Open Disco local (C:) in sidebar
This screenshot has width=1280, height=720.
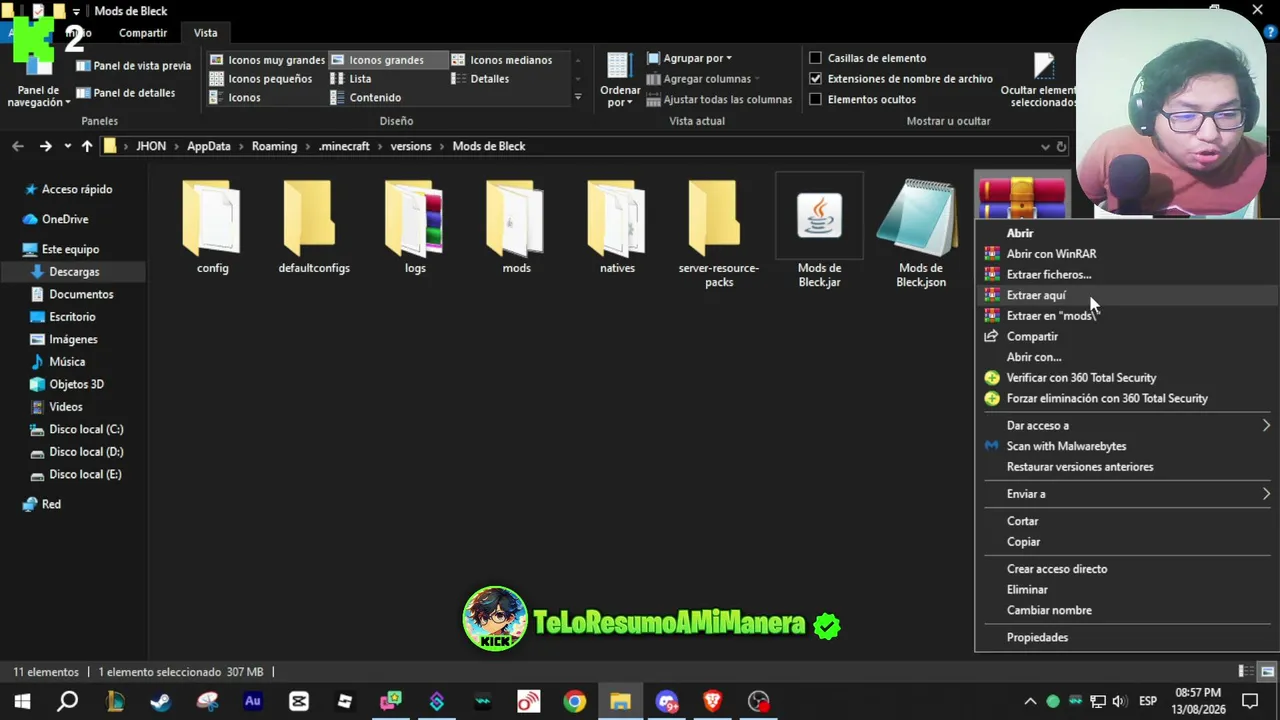pyautogui.click(x=86, y=429)
